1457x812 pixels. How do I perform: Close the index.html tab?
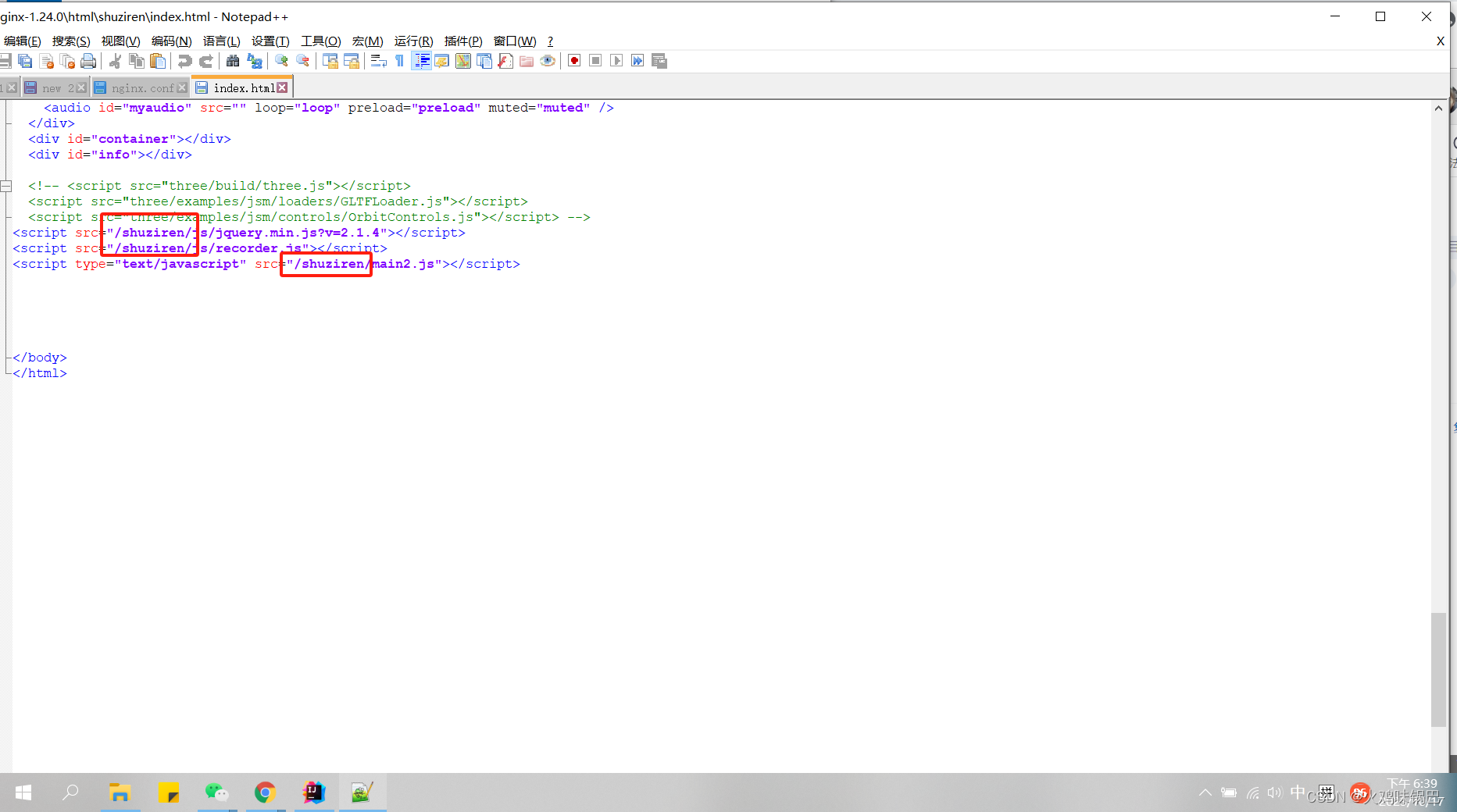click(282, 88)
